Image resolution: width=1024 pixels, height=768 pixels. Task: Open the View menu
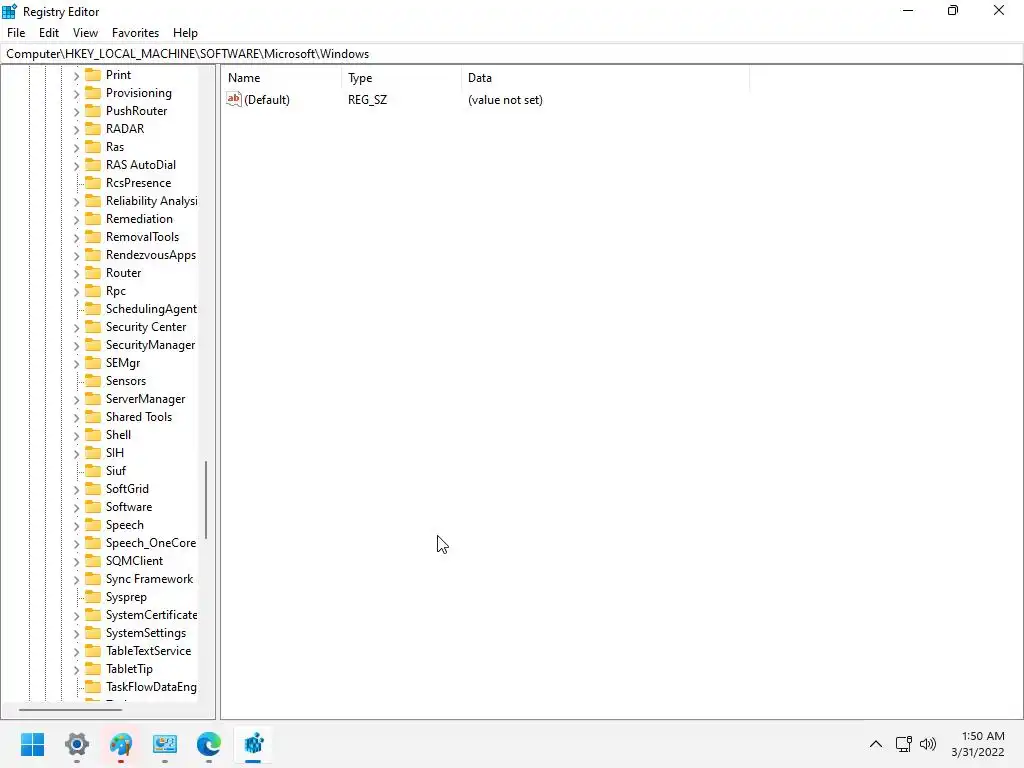point(85,33)
